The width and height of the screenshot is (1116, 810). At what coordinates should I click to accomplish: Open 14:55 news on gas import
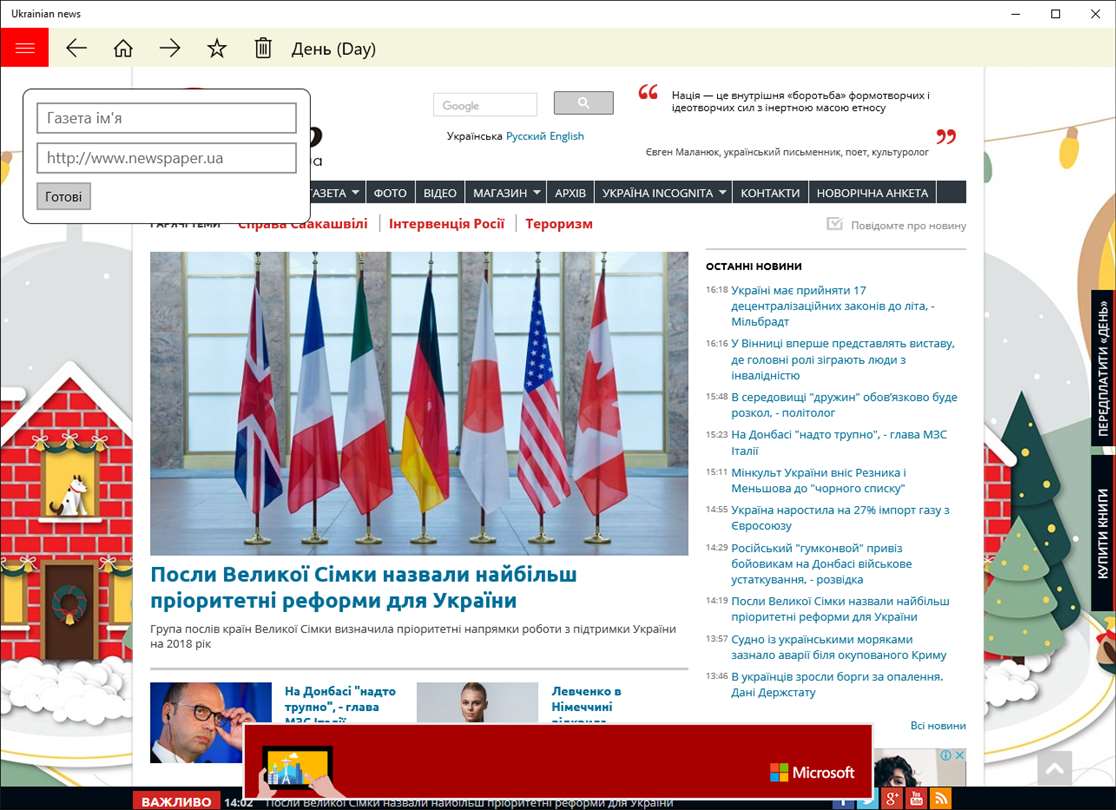click(x=840, y=517)
